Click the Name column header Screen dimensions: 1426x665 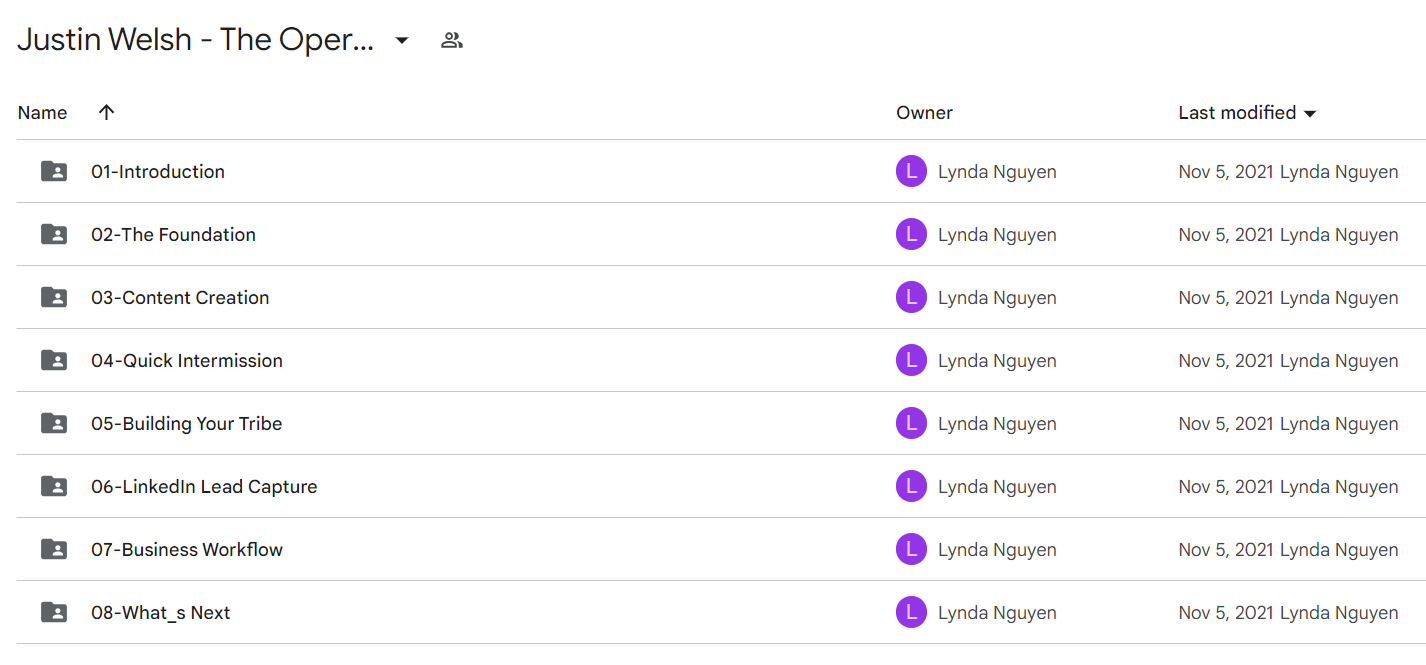click(x=43, y=113)
